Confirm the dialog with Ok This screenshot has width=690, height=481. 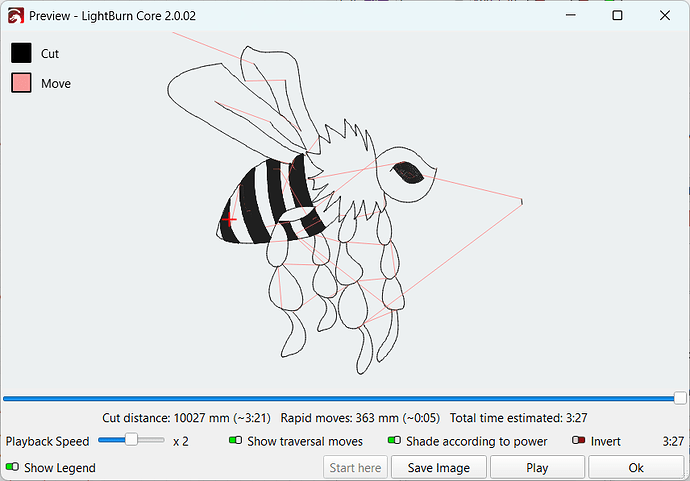(636, 467)
